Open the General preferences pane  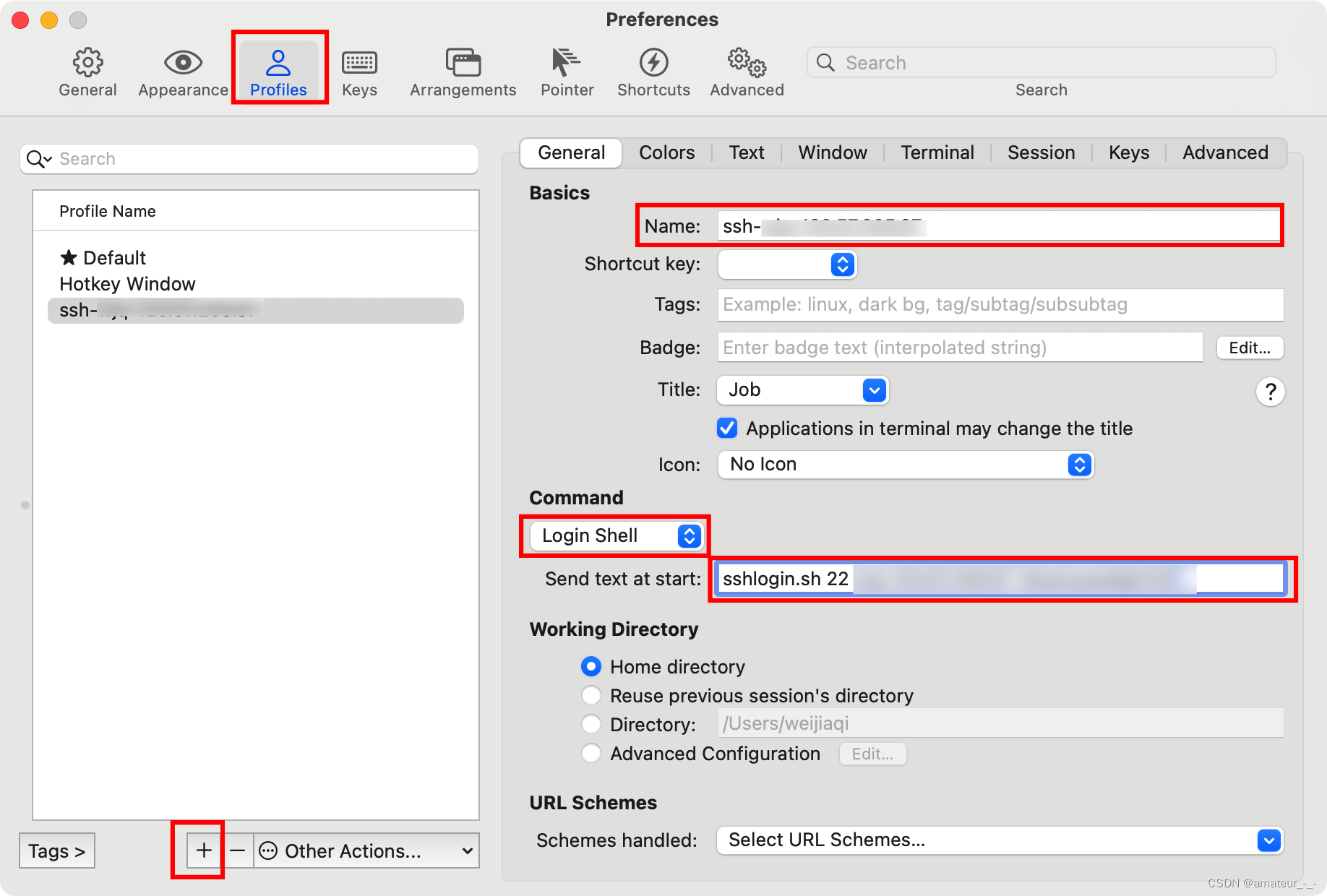[87, 72]
